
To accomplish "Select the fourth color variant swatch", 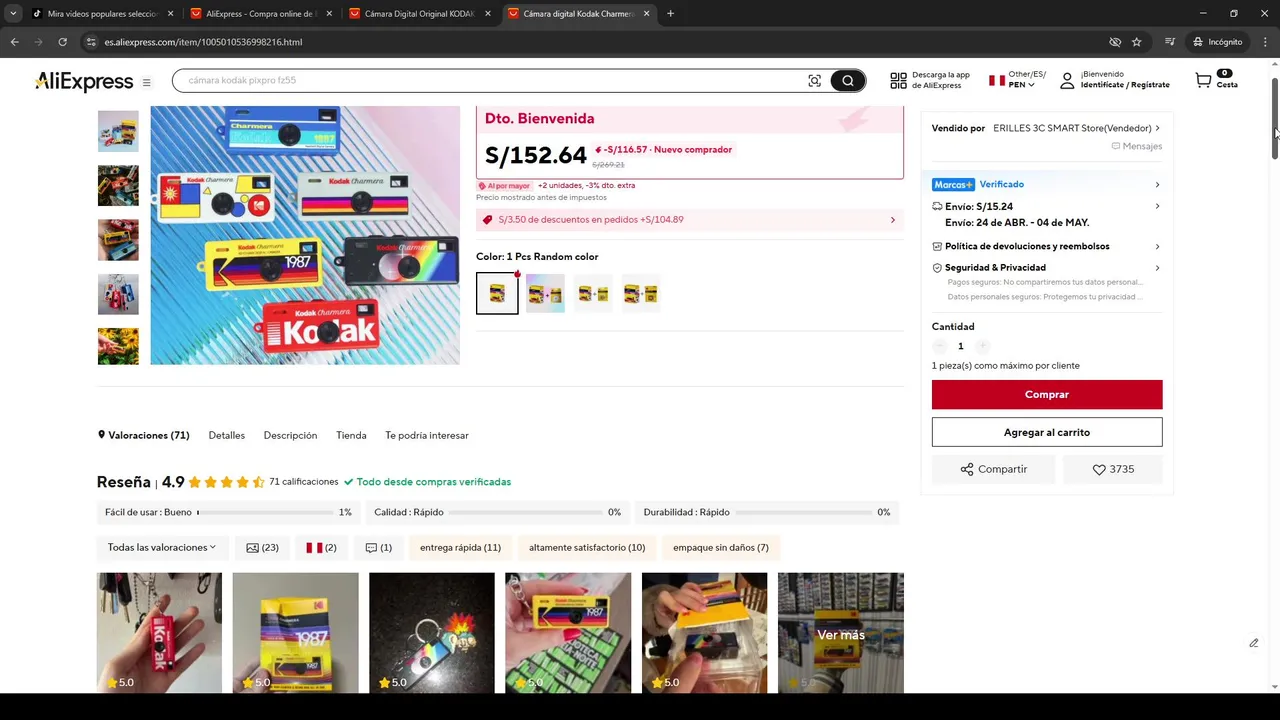I will (x=641, y=293).
